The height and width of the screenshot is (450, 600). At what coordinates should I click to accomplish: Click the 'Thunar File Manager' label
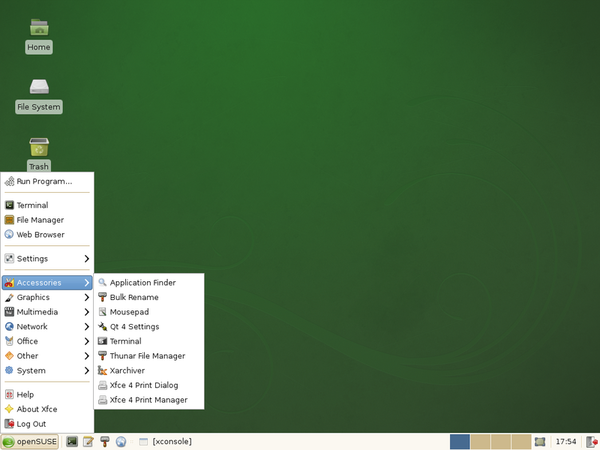pyautogui.click(x=147, y=356)
